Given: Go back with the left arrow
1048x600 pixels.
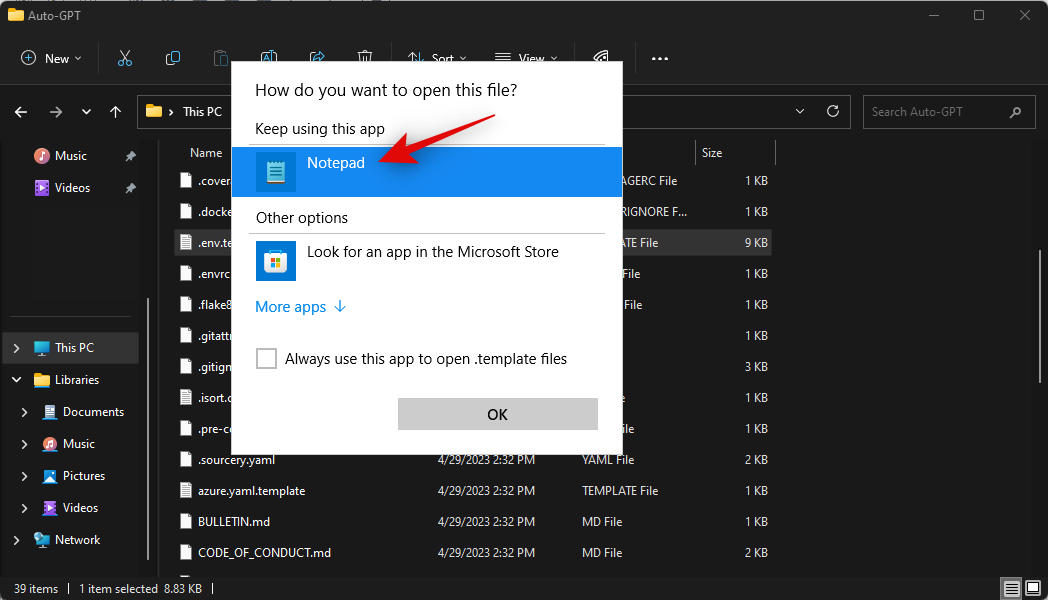Looking at the screenshot, I should (x=21, y=112).
